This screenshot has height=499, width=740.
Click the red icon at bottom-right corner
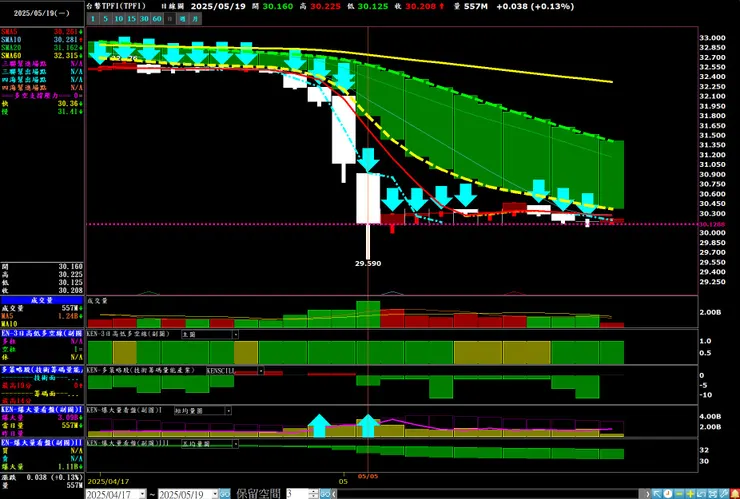pos(735,494)
